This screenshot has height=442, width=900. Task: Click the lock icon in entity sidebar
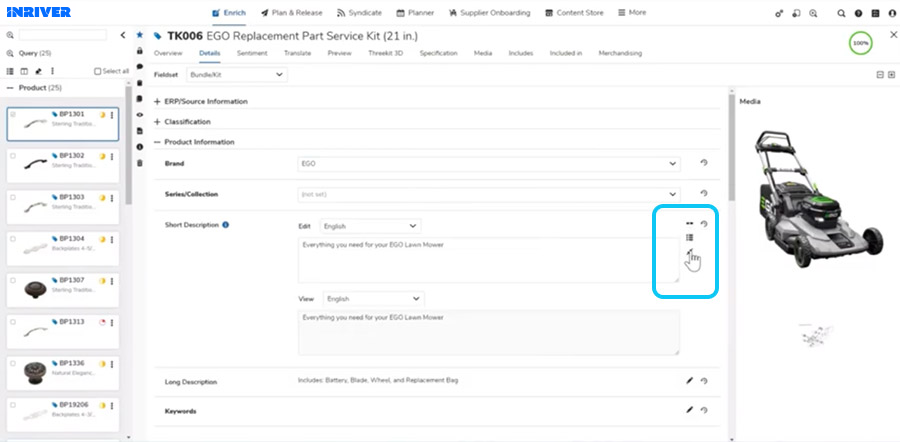(139, 51)
